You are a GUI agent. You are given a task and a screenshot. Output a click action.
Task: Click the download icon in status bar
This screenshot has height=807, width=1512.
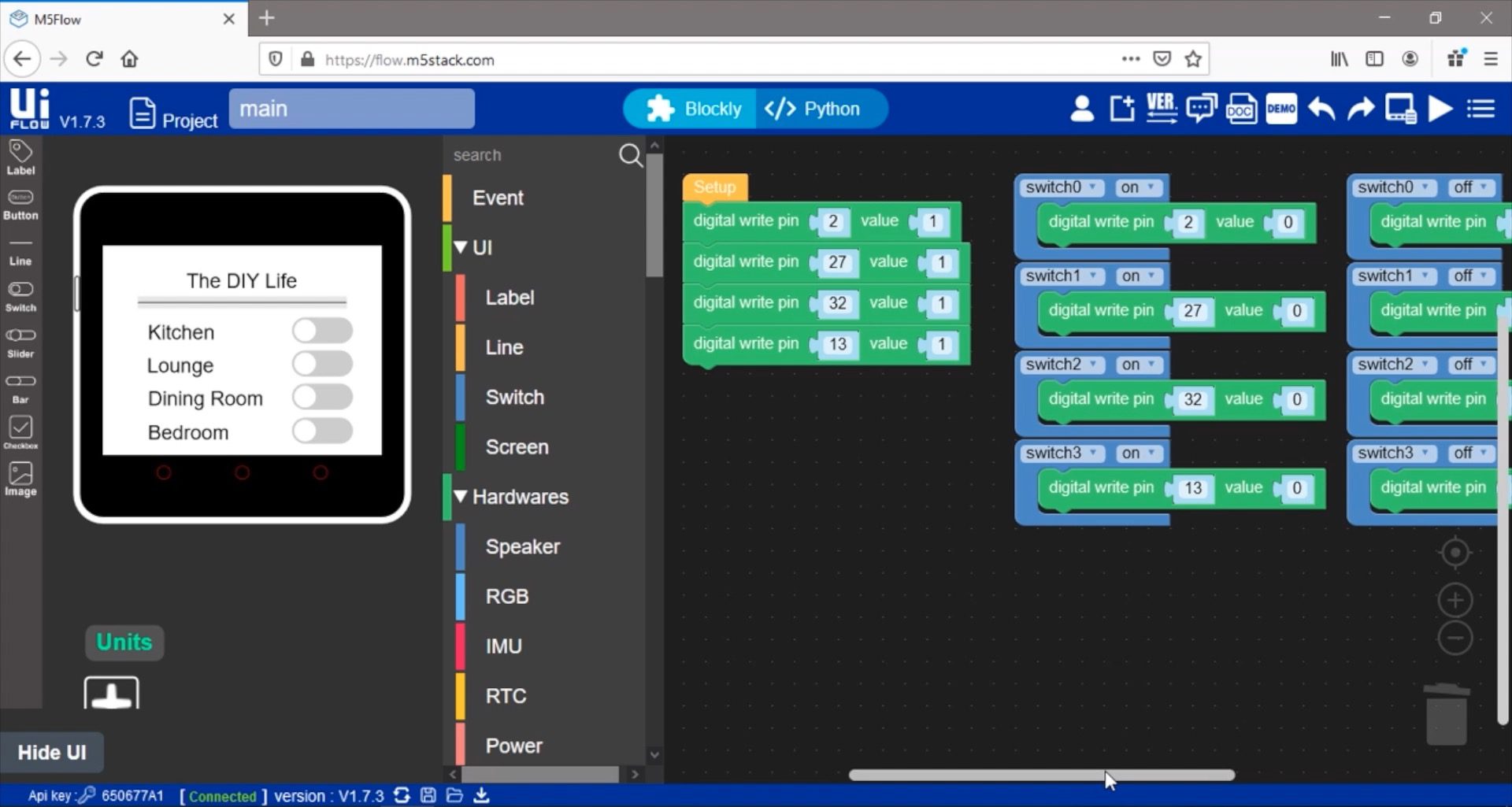[x=481, y=795]
